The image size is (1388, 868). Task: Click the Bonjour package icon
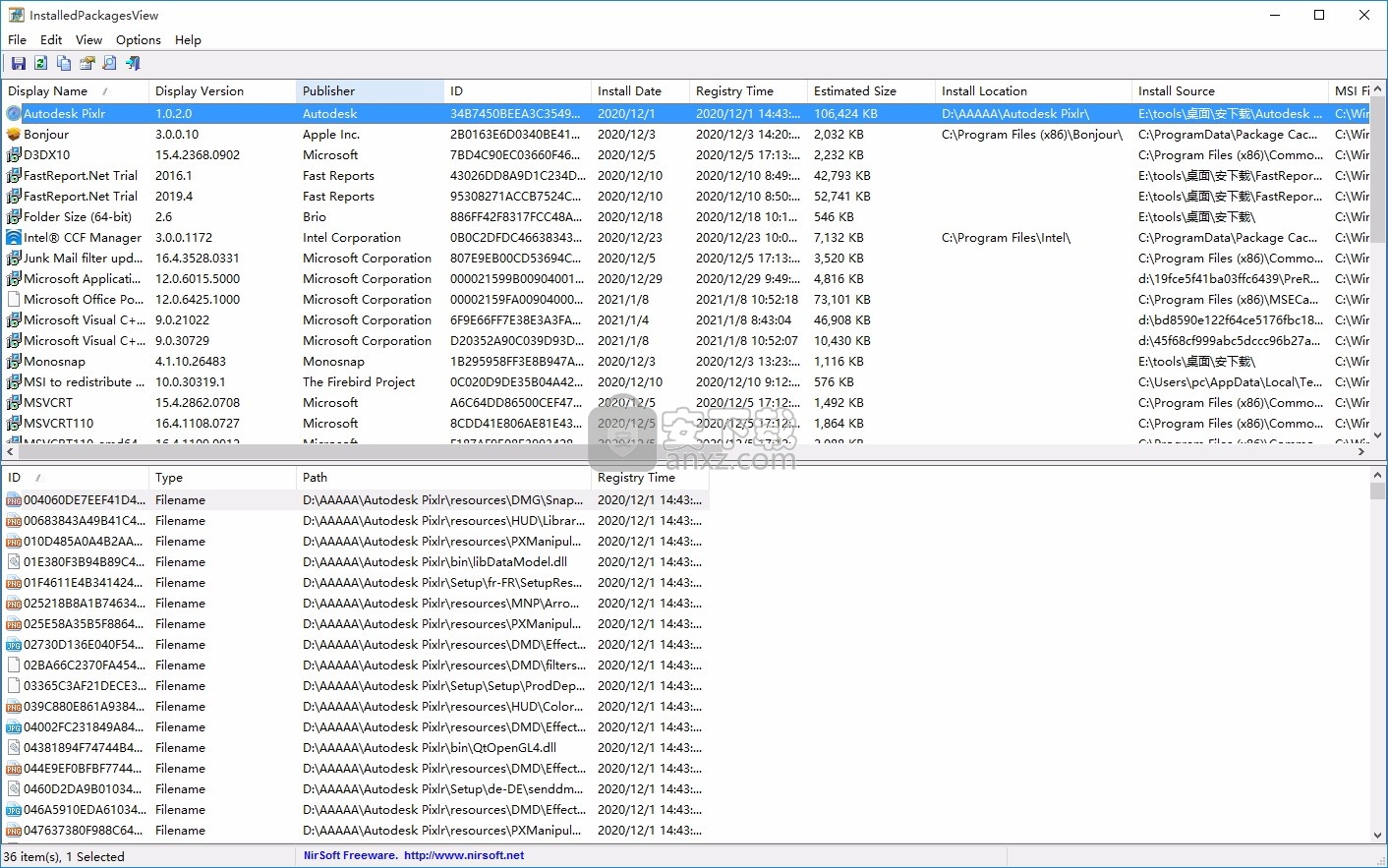click(x=14, y=135)
